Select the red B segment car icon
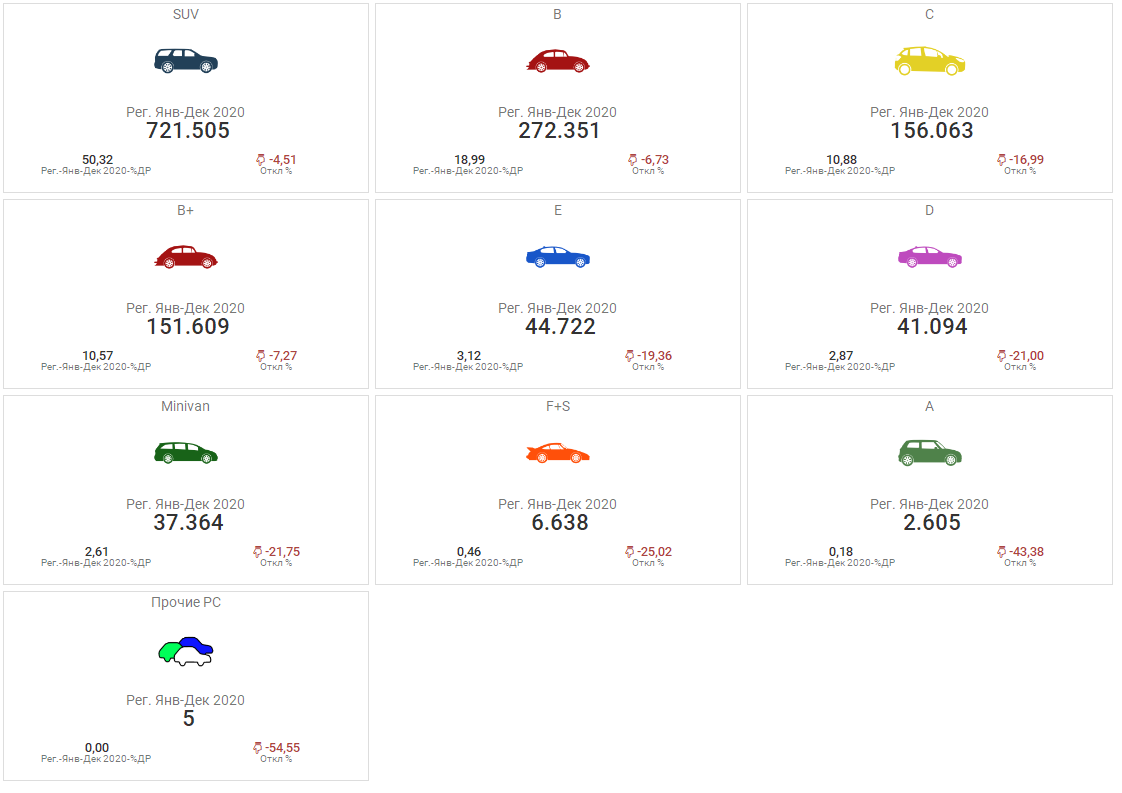Viewport: 1122px width, 793px height. [558, 60]
